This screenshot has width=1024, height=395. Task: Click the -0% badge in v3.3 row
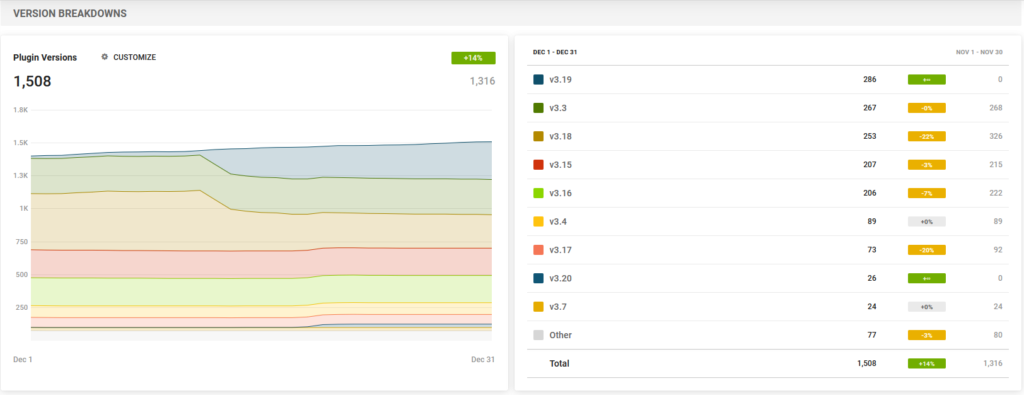[927, 108]
